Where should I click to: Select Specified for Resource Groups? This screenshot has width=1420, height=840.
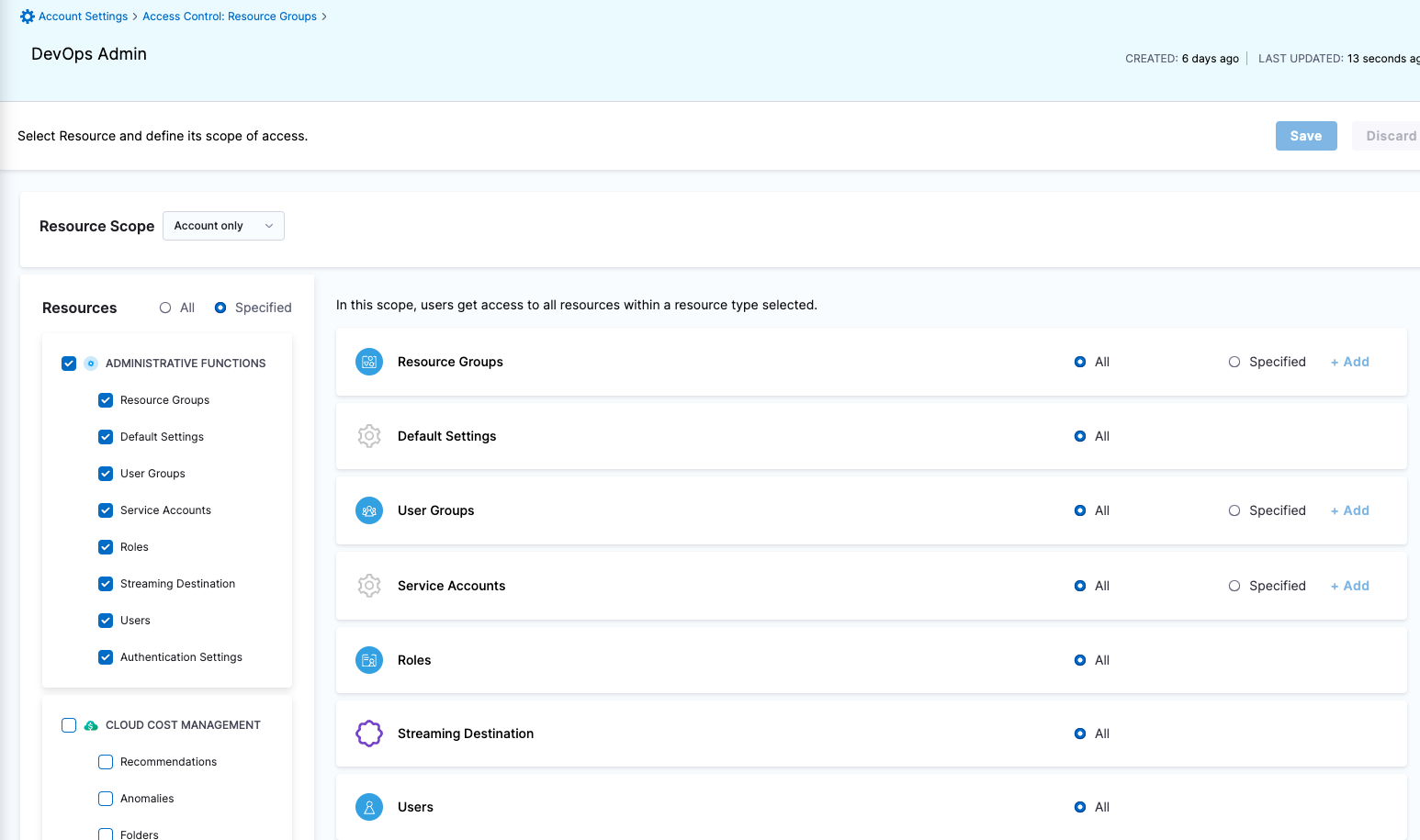click(1234, 362)
